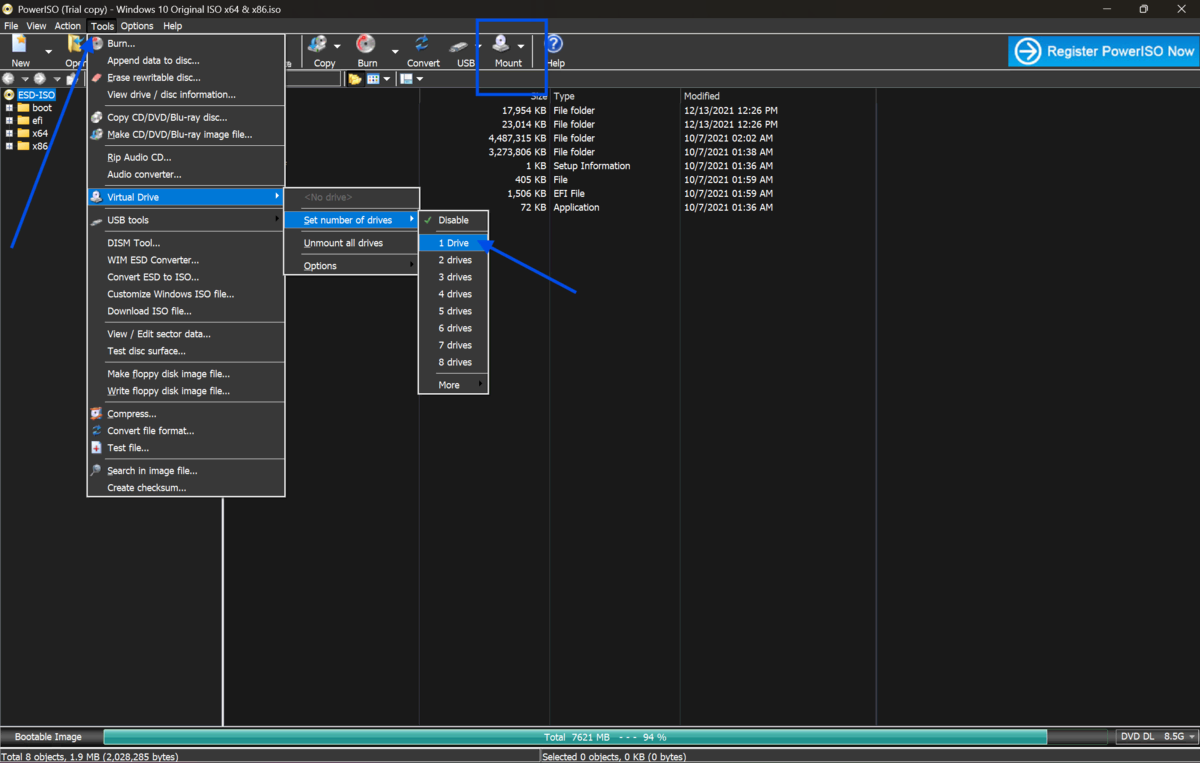Select 7 drives option
This screenshot has height=763, width=1200.
(453, 345)
